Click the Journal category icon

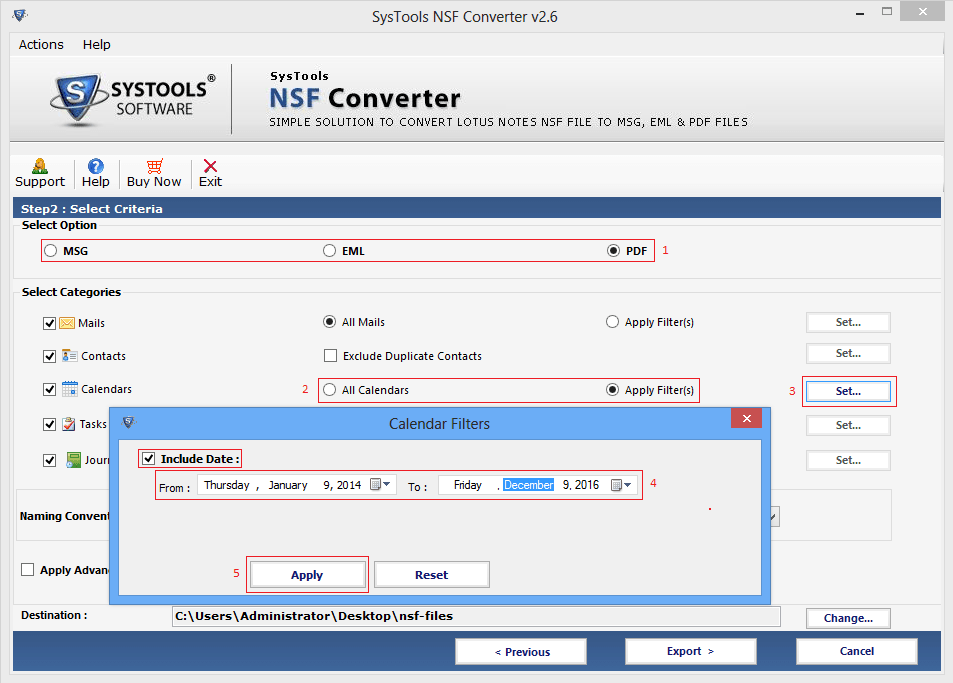coord(73,460)
